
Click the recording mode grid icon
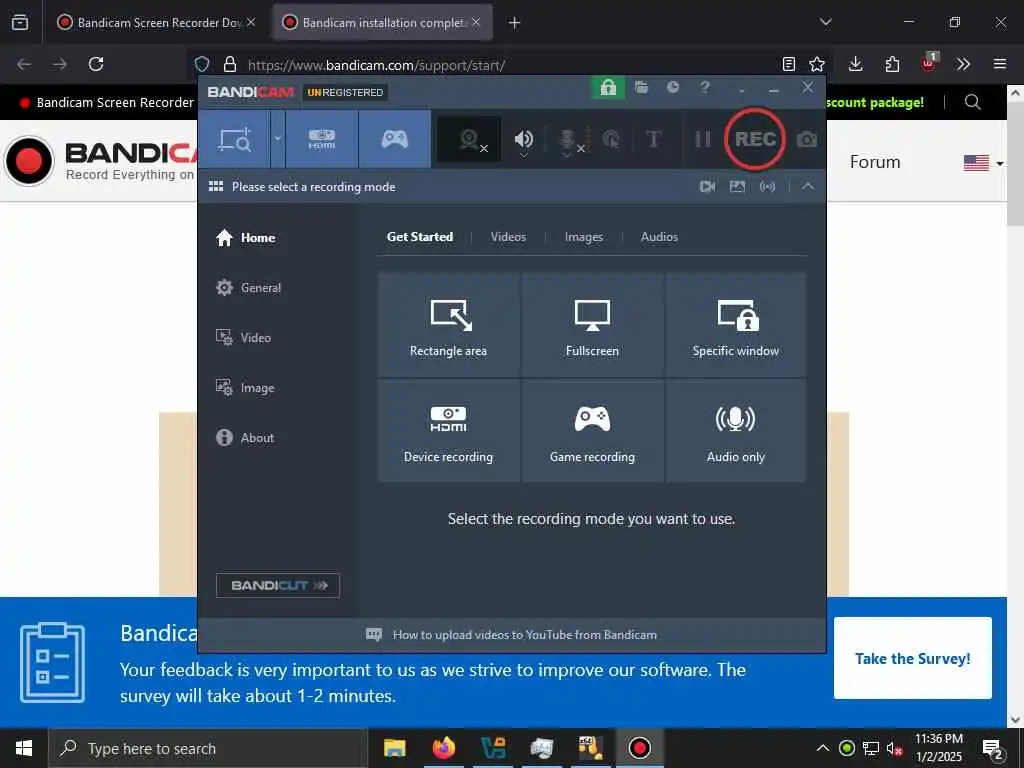(x=216, y=187)
